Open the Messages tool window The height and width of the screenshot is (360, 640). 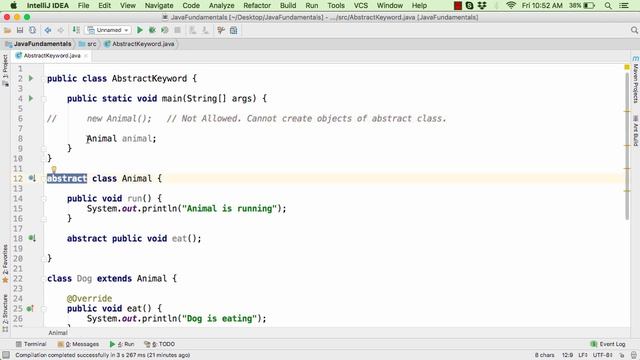(78, 344)
